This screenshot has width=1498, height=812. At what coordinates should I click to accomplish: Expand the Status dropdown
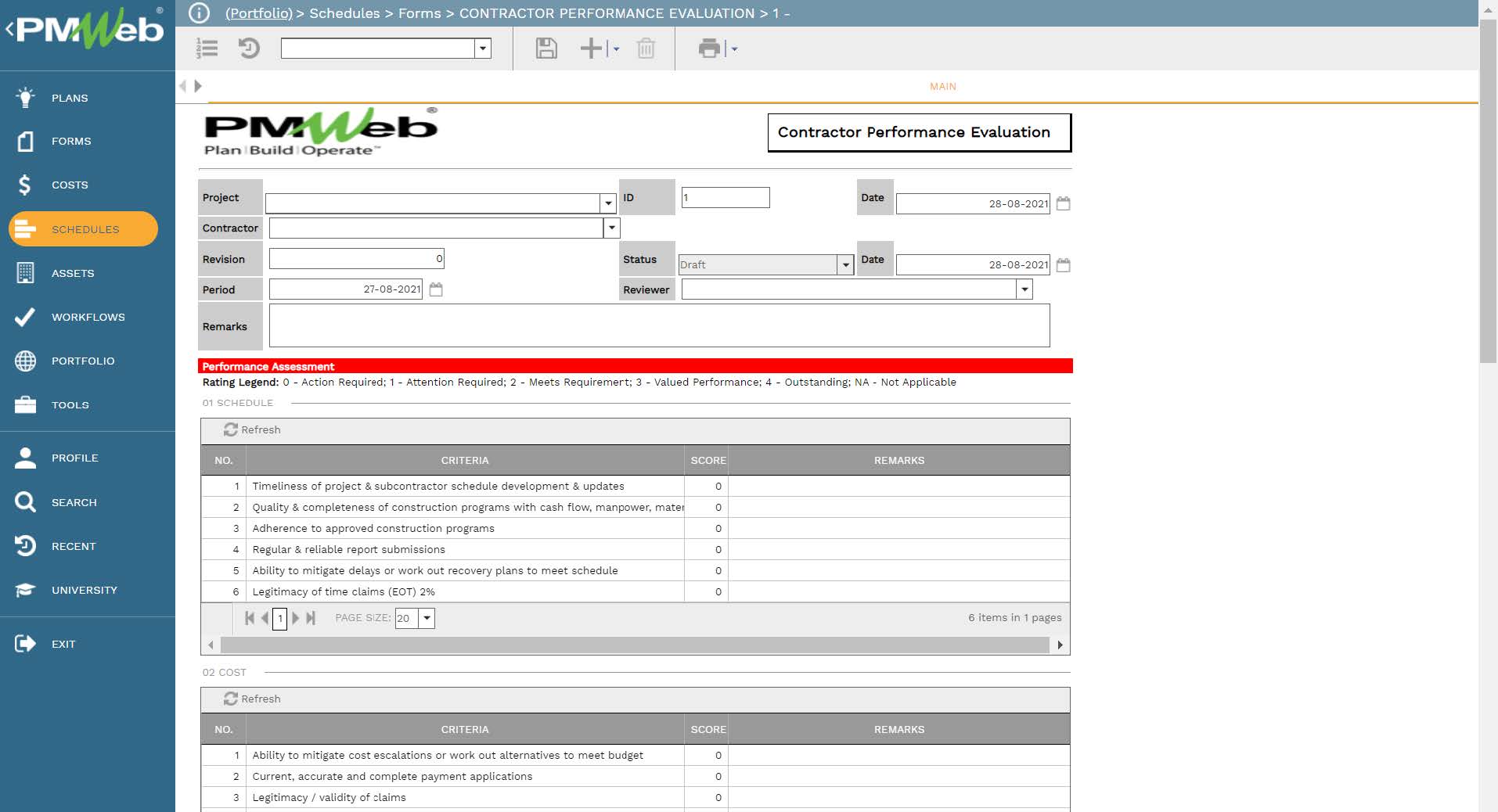click(x=845, y=264)
